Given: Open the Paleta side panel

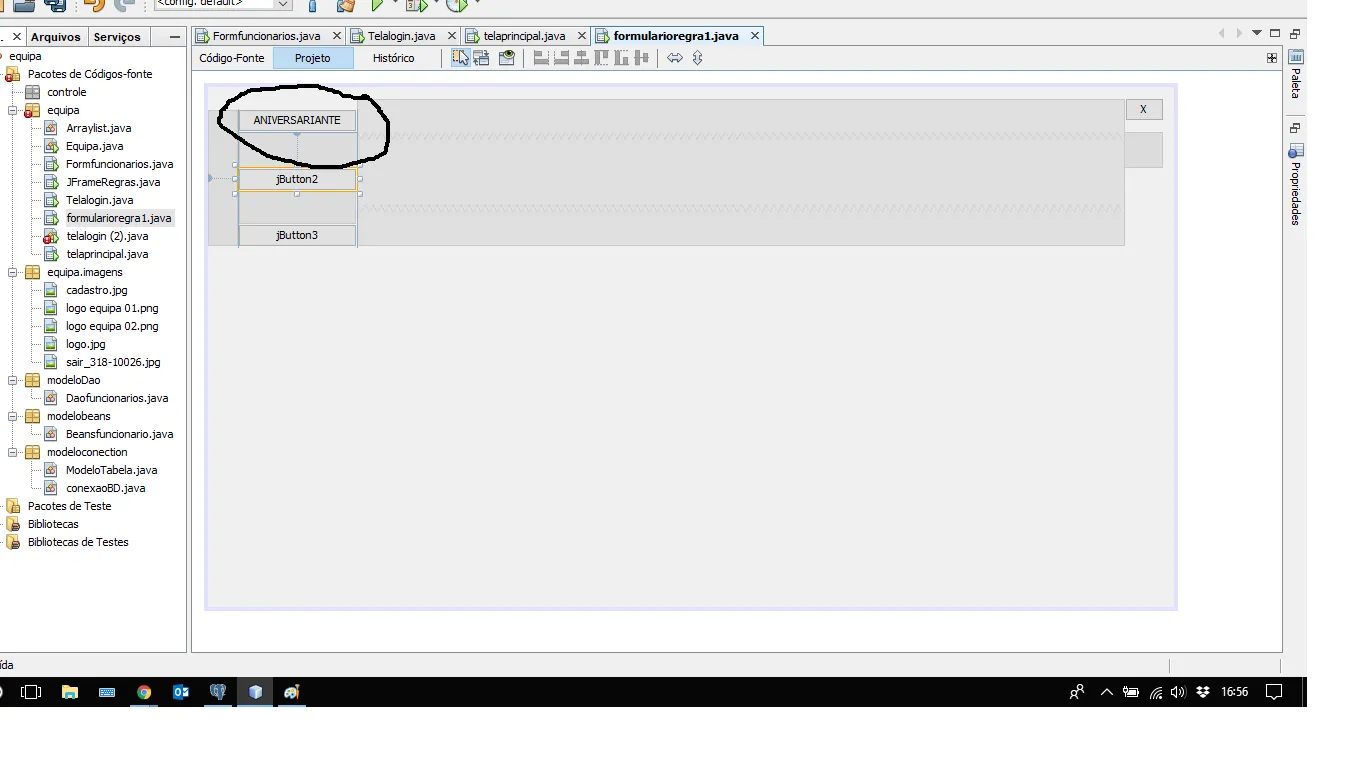Looking at the screenshot, I should point(1296,73).
